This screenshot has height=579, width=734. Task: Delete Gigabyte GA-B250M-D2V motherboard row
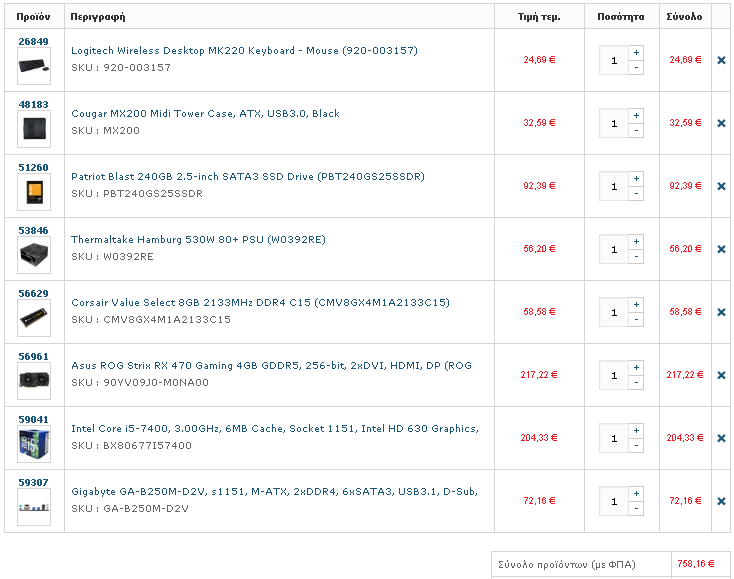coord(721,501)
